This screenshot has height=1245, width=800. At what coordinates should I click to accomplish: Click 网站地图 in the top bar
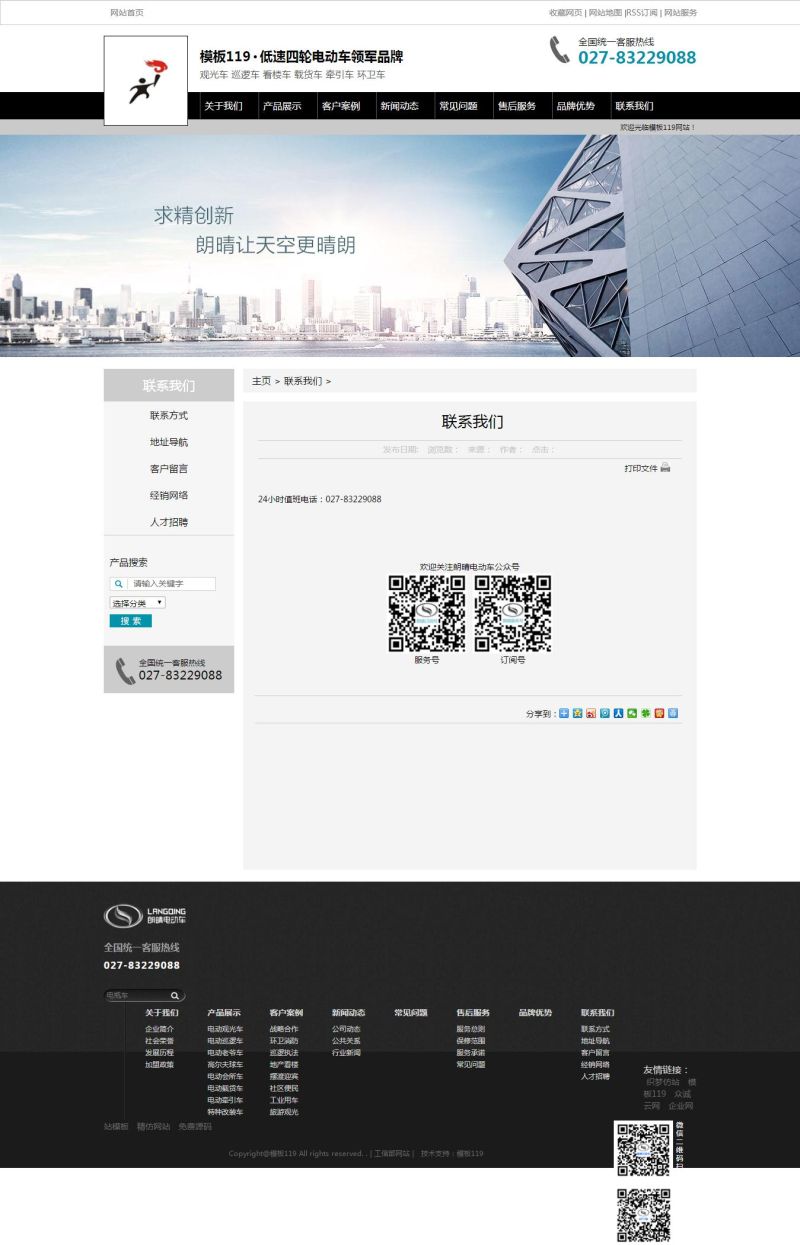(x=605, y=13)
